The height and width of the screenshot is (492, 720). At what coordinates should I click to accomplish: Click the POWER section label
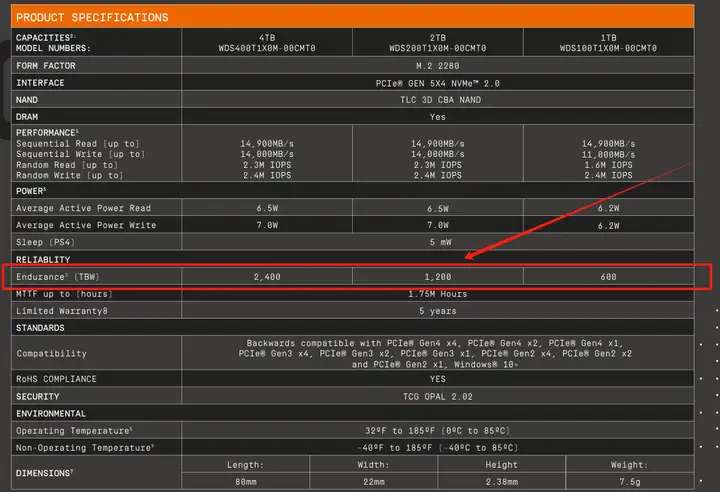pos(31,191)
